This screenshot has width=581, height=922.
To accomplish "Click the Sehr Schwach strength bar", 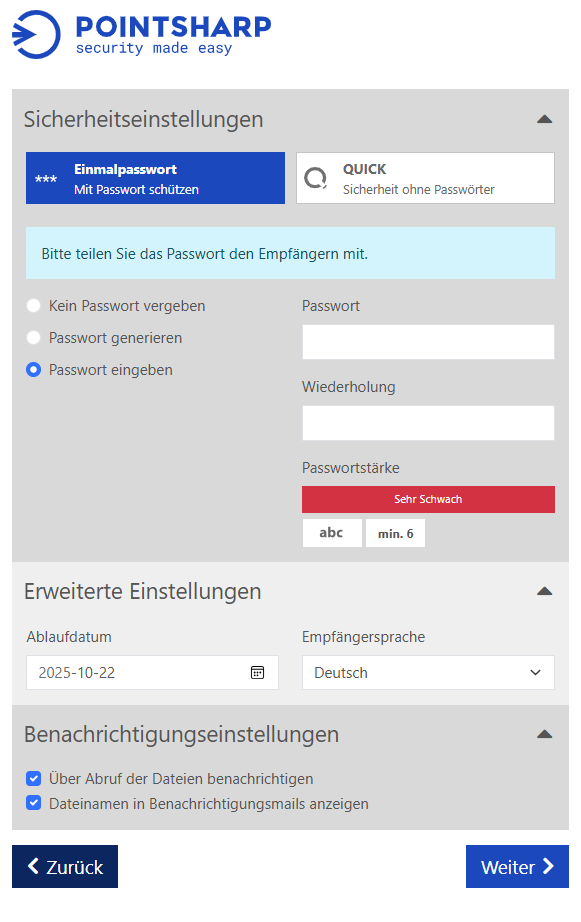I will pyautogui.click(x=428, y=499).
